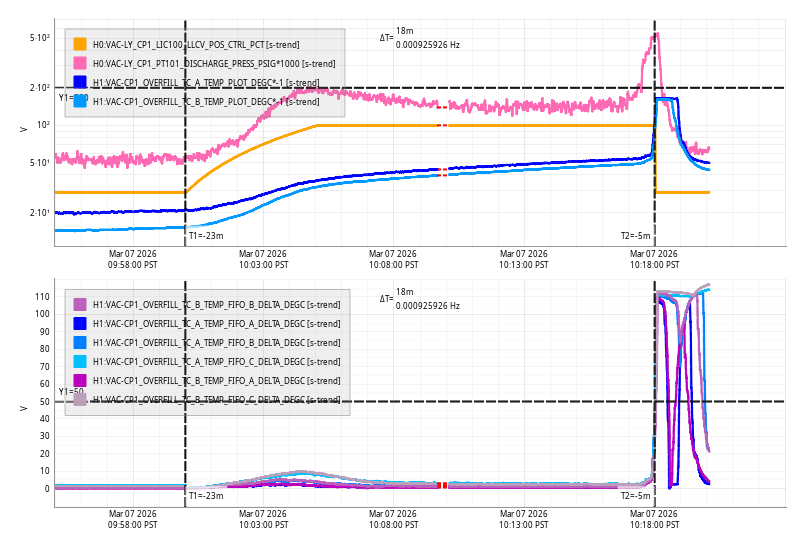Click the ΔT=18m readout on top plot
Image resolution: width=804 pixels, height=551 pixels.
tap(397, 37)
